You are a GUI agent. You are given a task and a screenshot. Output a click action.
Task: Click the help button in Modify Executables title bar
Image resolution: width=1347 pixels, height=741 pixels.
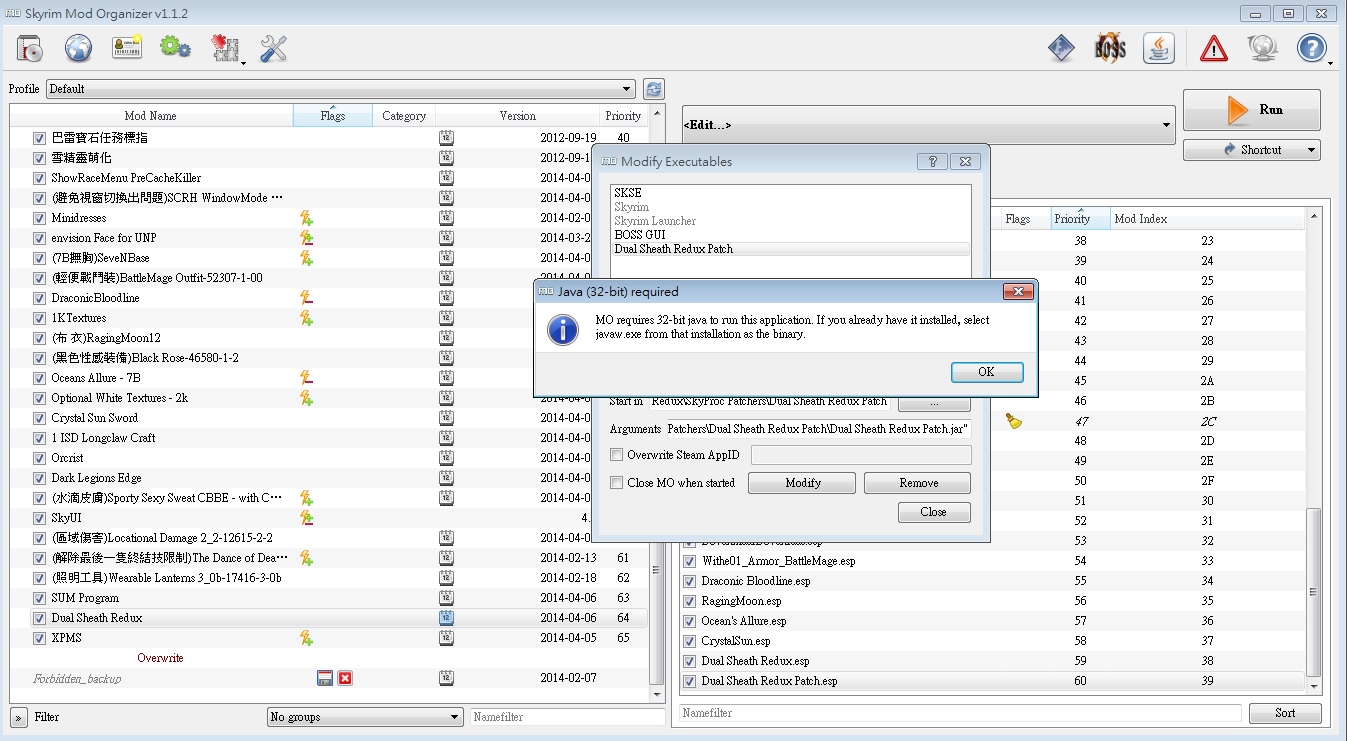pos(932,161)
